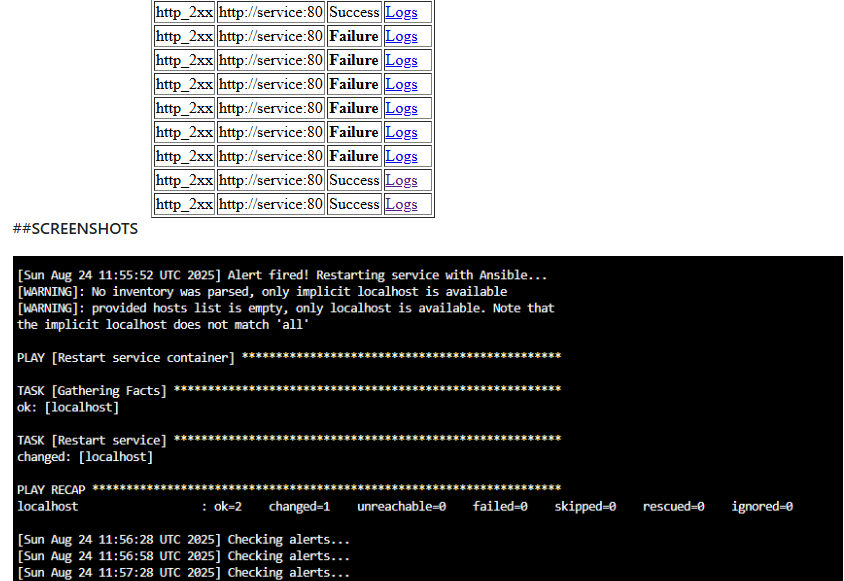
Task: Open Logs for the first Failure row
Action: click(x=401, y=36)
